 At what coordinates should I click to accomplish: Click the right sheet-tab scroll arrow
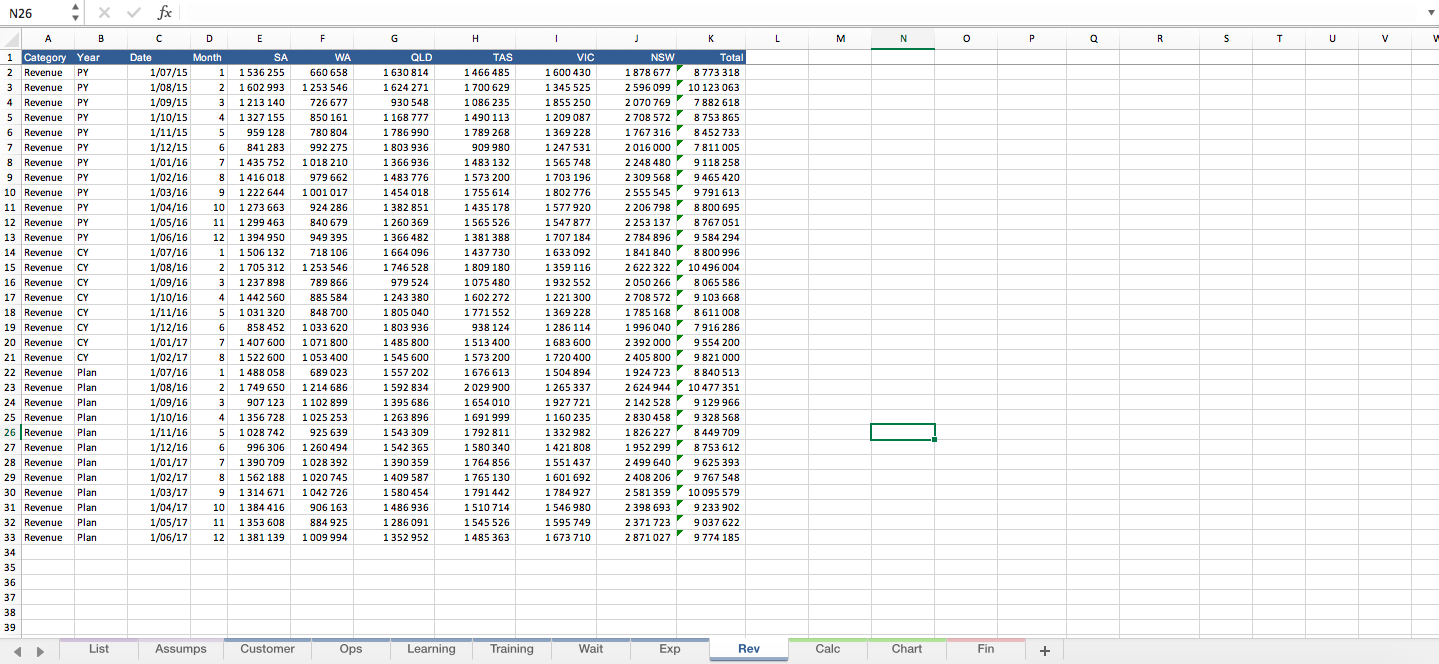40,649
